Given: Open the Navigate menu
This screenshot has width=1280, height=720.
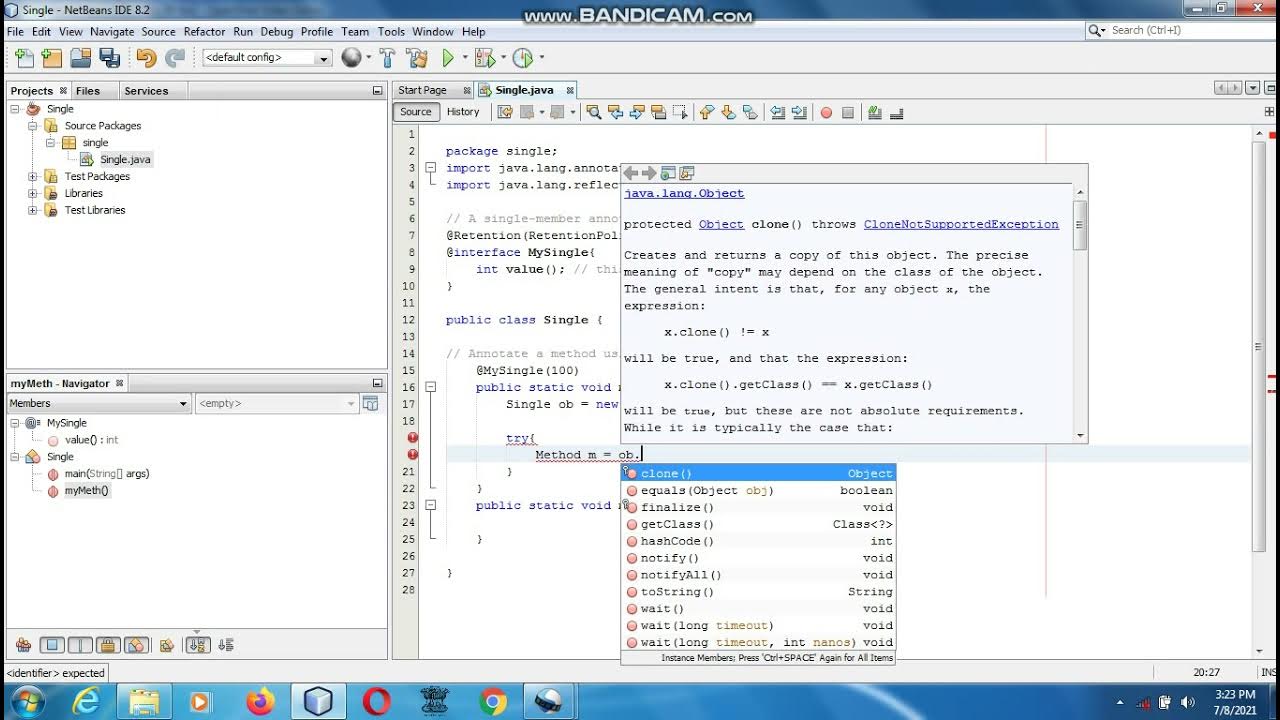Looking at the screenshot, I should 111,31.
